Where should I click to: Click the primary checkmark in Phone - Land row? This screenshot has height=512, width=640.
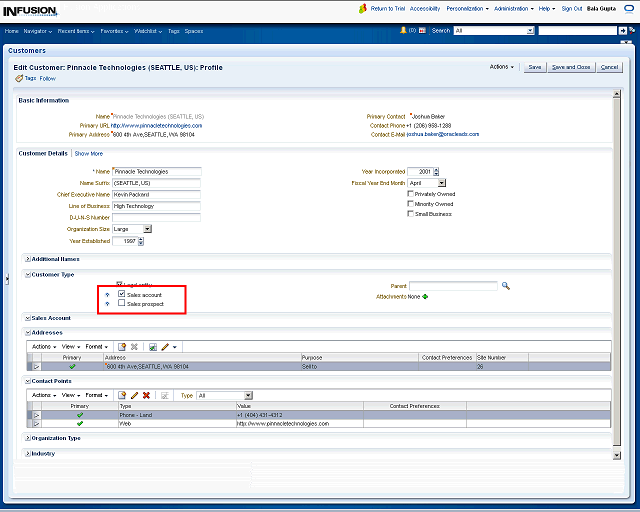point(80,415)
